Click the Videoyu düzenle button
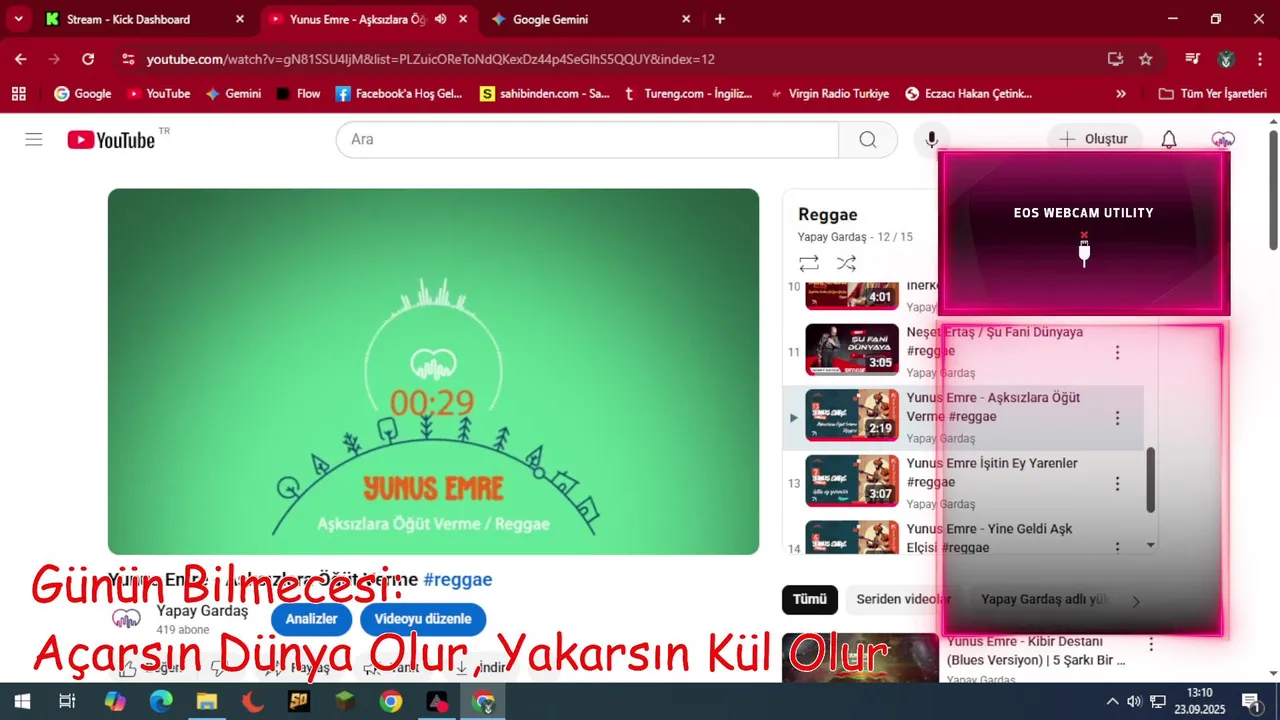The width and height of the screenshot is (1280, 720). [423, 619]
